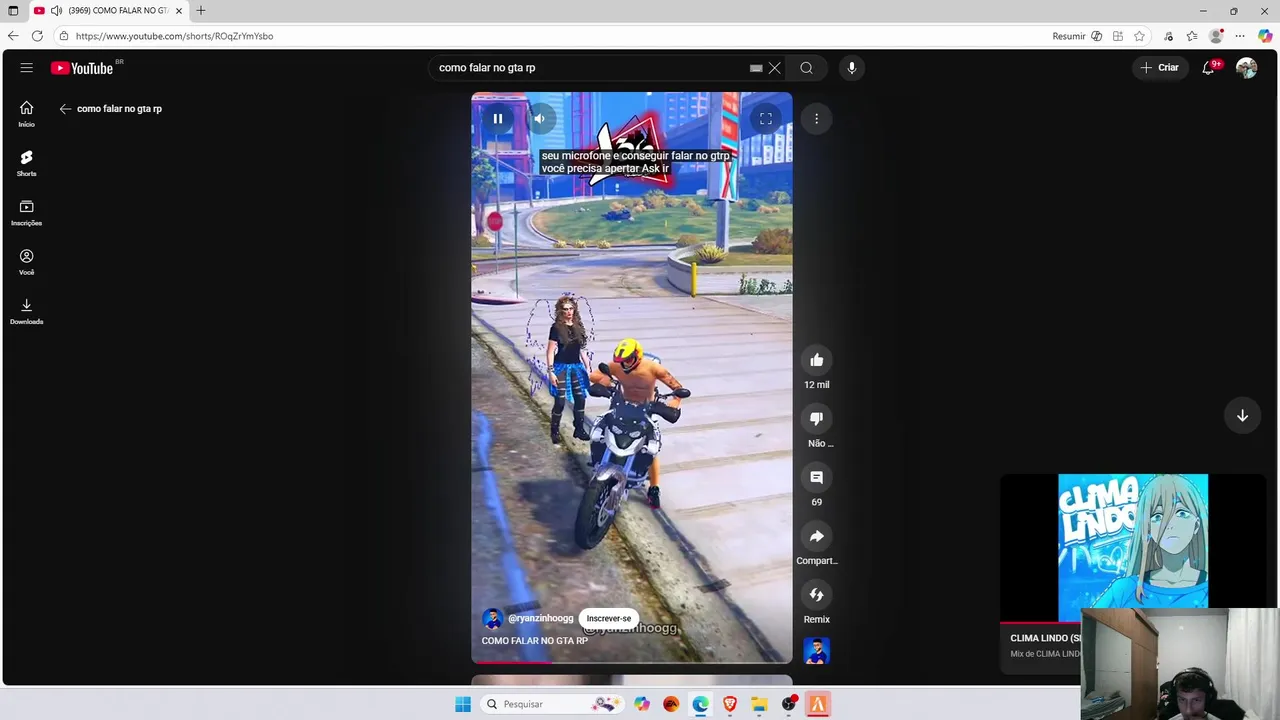
Task: Open the on-screen keyboard icon in search box
Action: (756, 68)
